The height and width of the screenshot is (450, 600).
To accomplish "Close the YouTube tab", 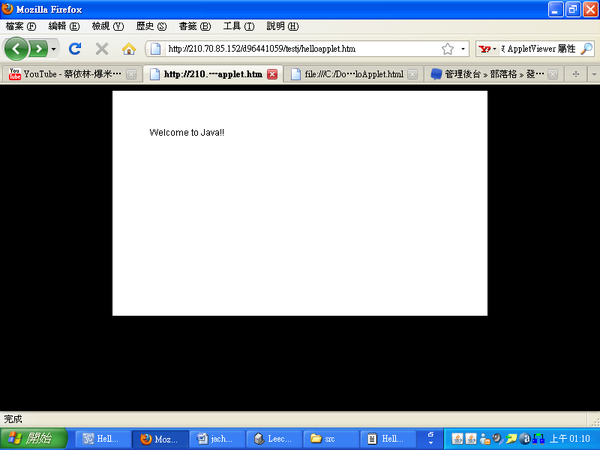I will [131, 74].
